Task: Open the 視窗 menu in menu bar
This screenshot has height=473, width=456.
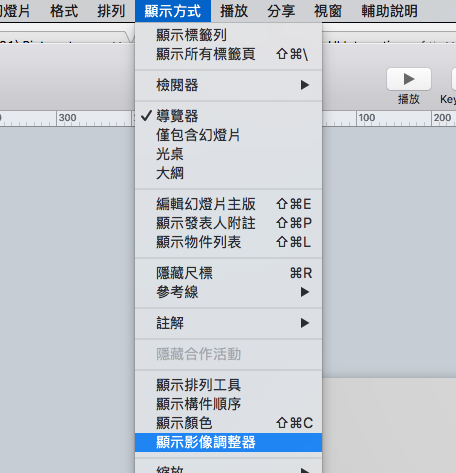Action: pos(328,11)
